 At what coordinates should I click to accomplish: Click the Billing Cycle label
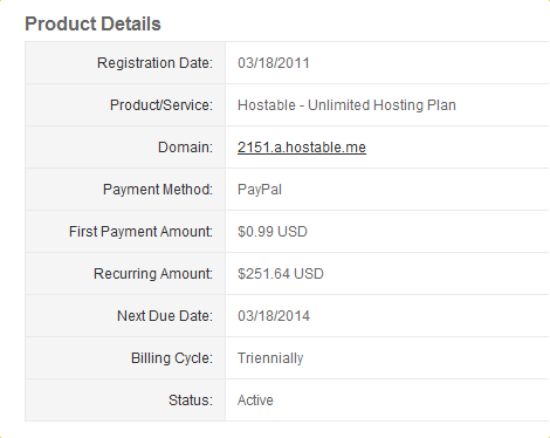click(172, 358)
